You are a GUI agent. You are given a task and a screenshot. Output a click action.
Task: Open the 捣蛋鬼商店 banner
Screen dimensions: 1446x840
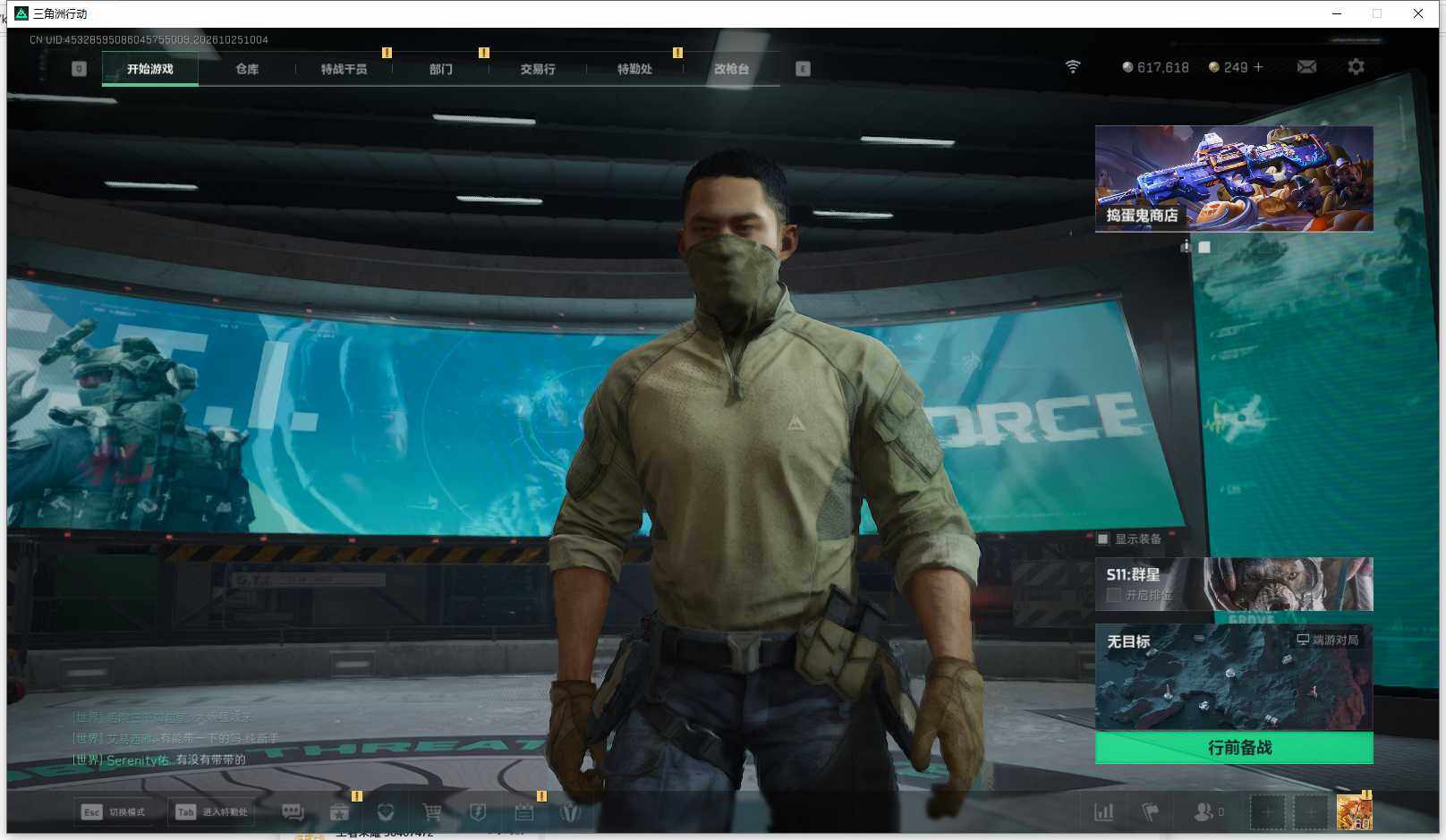tap(1234, 179)
